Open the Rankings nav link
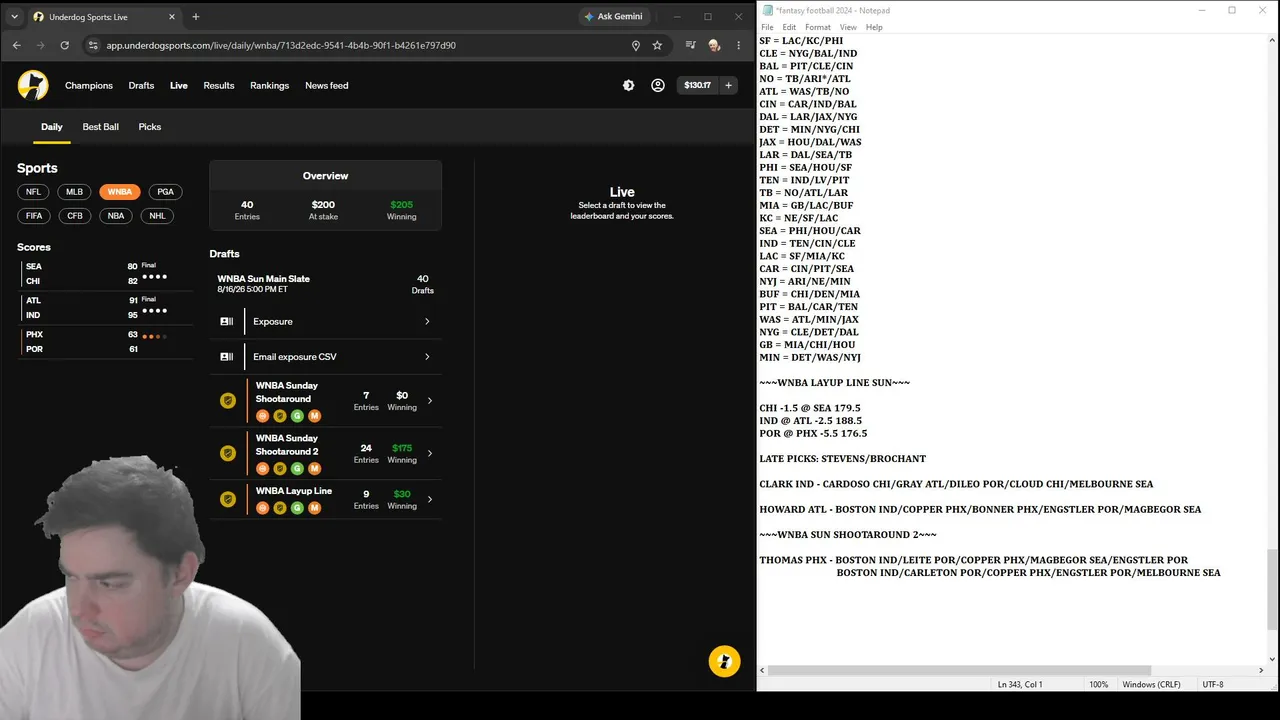The image size is (1280, 720). (270, 86)
